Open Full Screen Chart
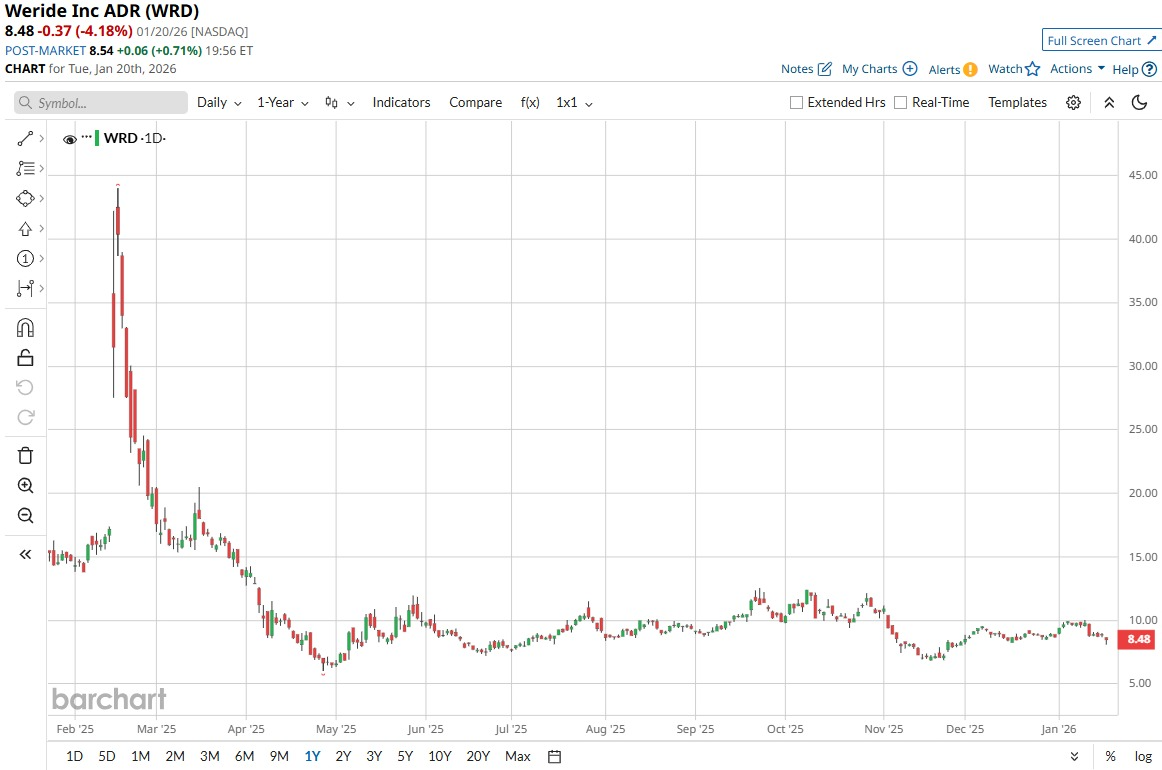Viewport: 1162px width, 770px height. (1101, 41)
